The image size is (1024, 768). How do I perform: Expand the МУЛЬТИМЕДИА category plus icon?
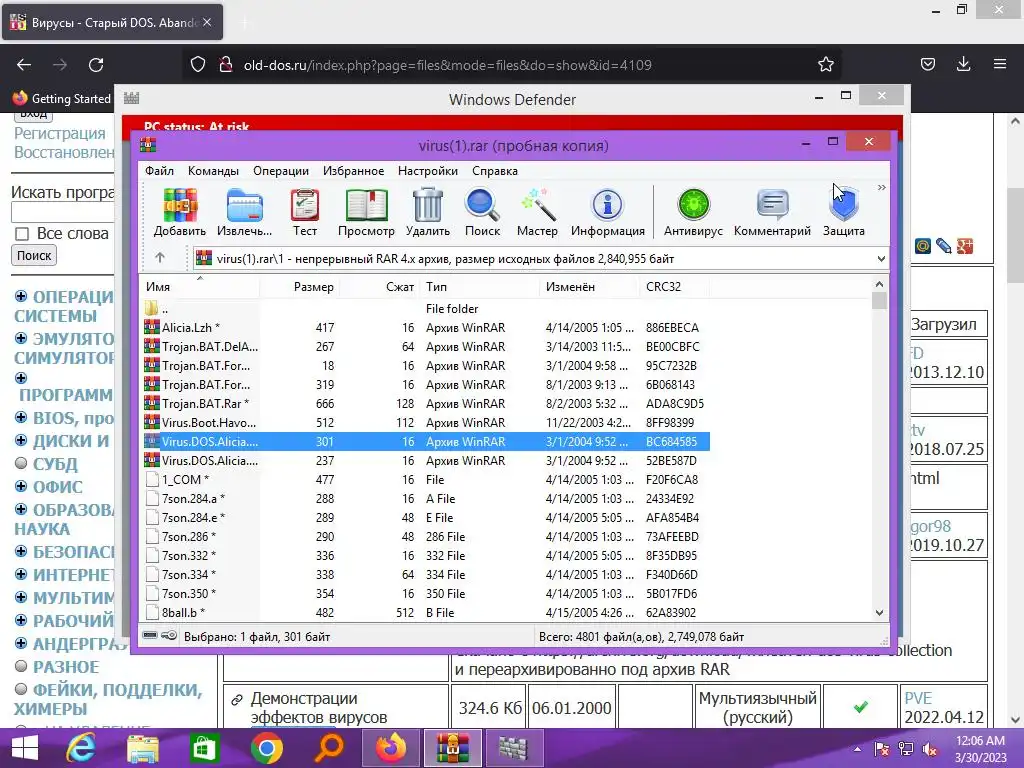tap(21, 597)
